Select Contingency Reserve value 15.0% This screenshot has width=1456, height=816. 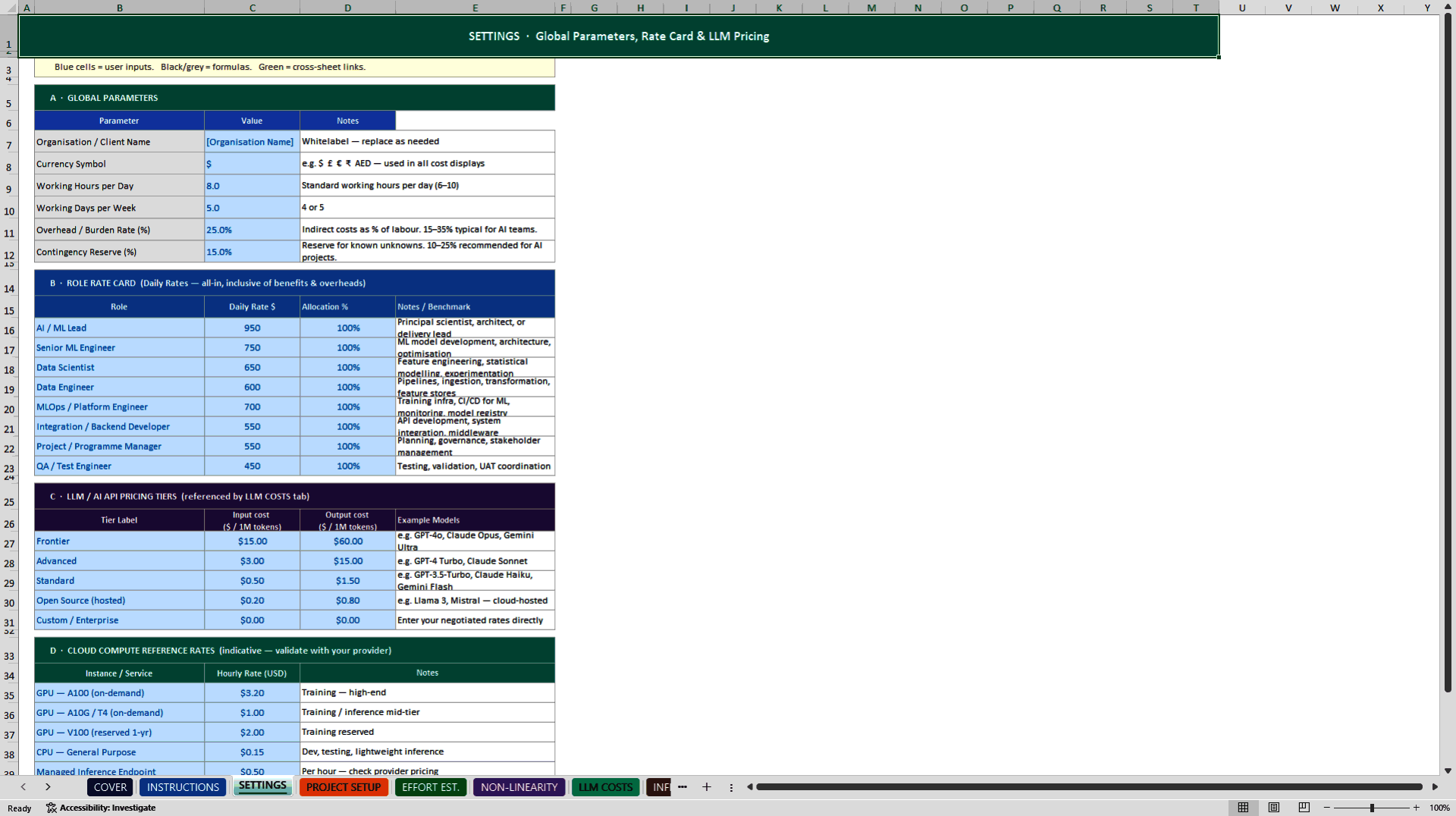point(252,252)
